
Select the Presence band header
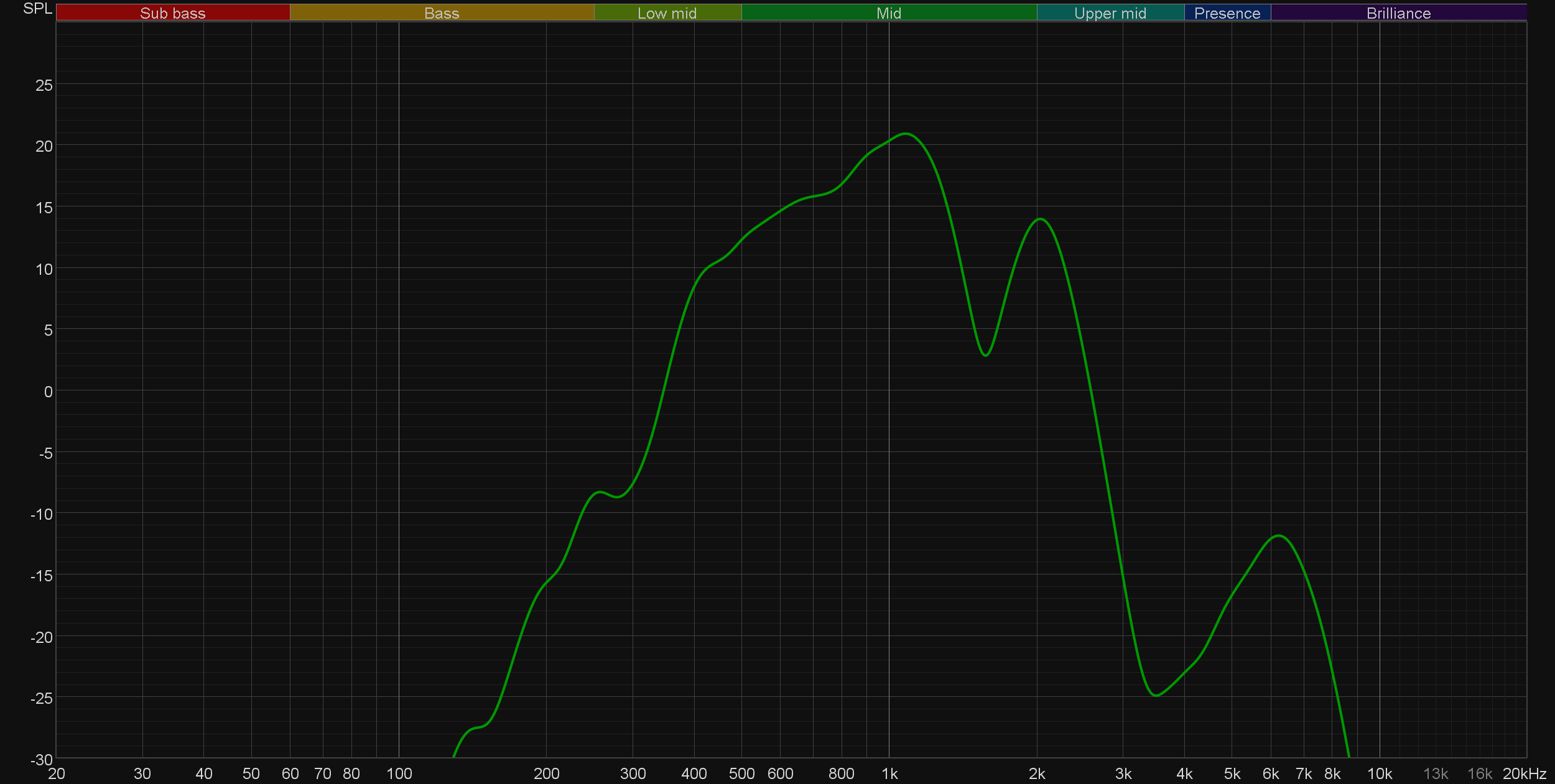click(1227, 13)
